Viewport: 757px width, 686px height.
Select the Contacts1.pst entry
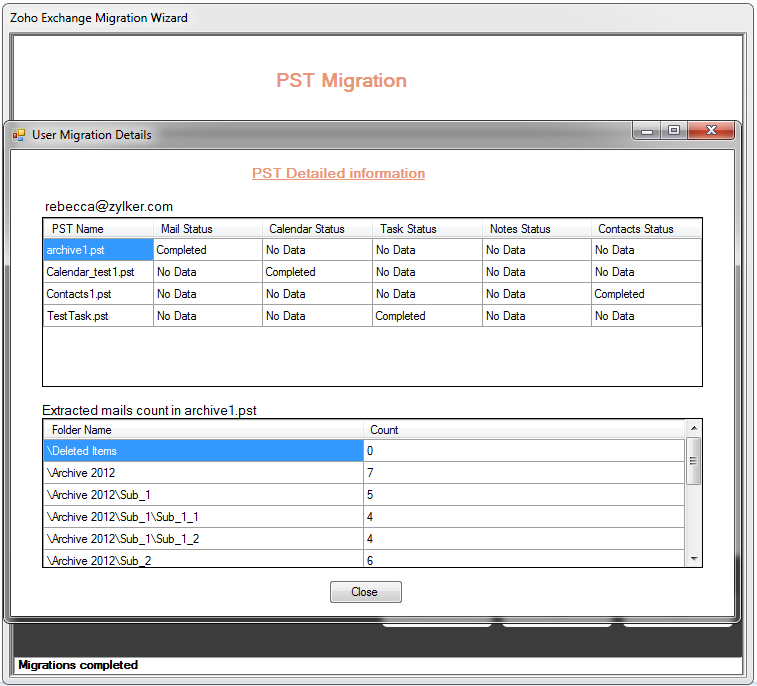[x=98, y=294]
